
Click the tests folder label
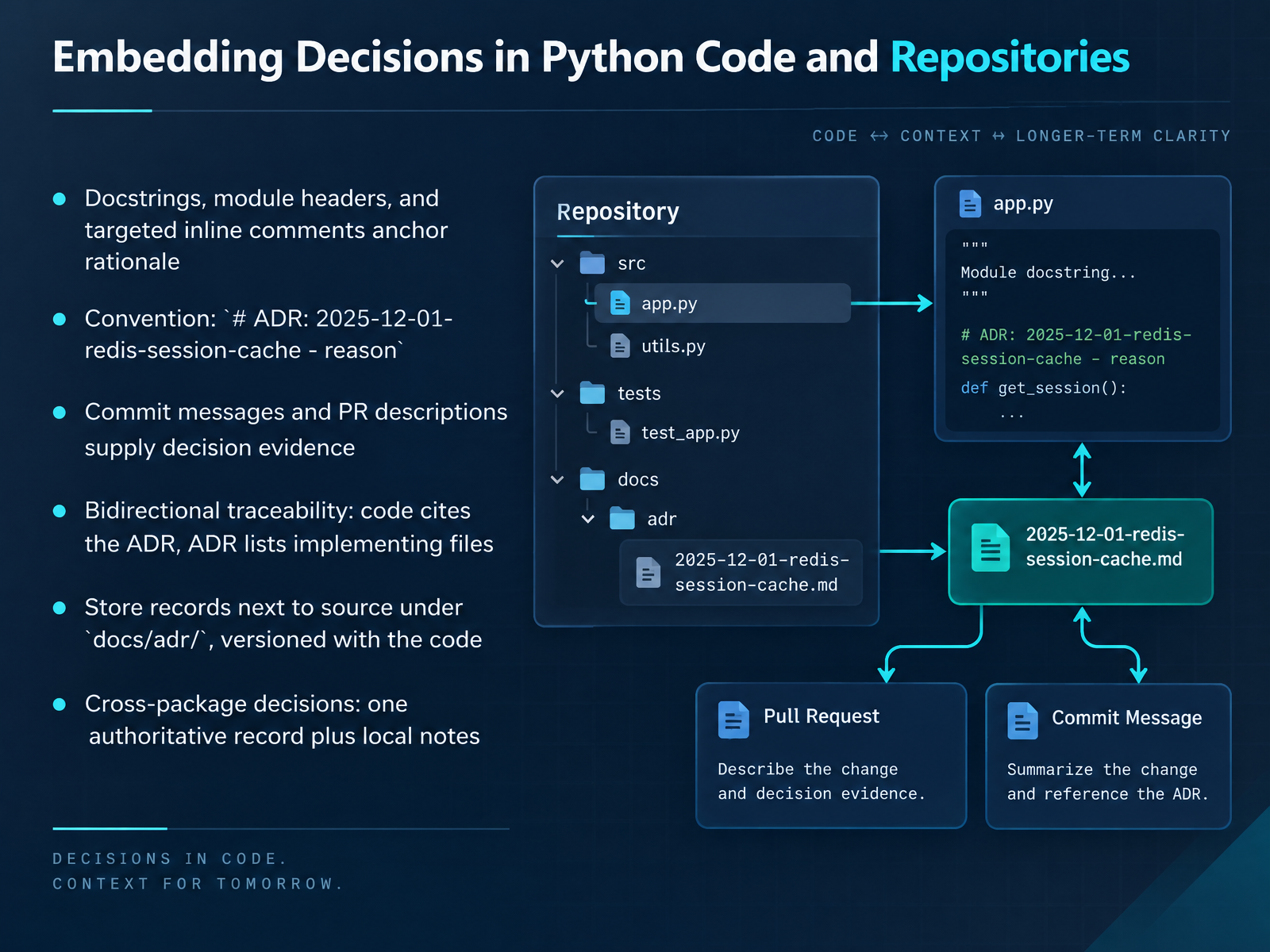tap(639, 393)
